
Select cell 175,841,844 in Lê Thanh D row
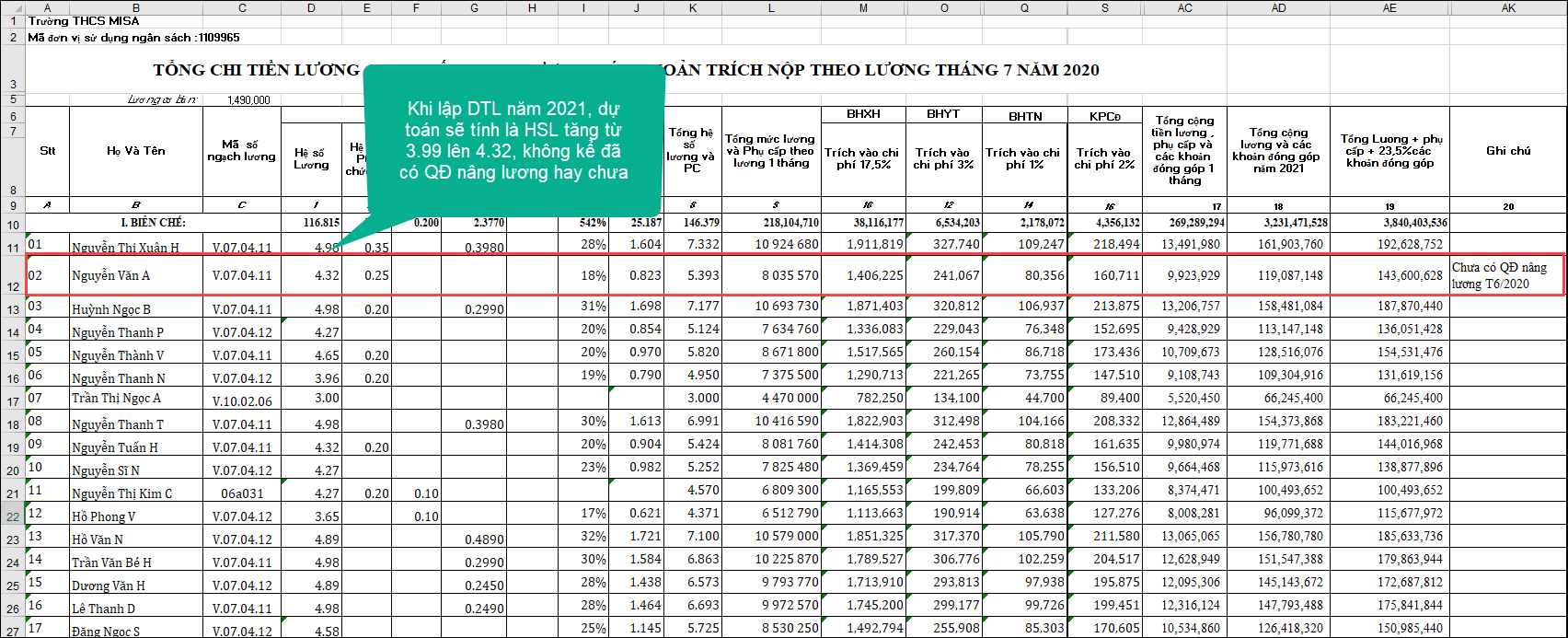tap(1389, 606)
